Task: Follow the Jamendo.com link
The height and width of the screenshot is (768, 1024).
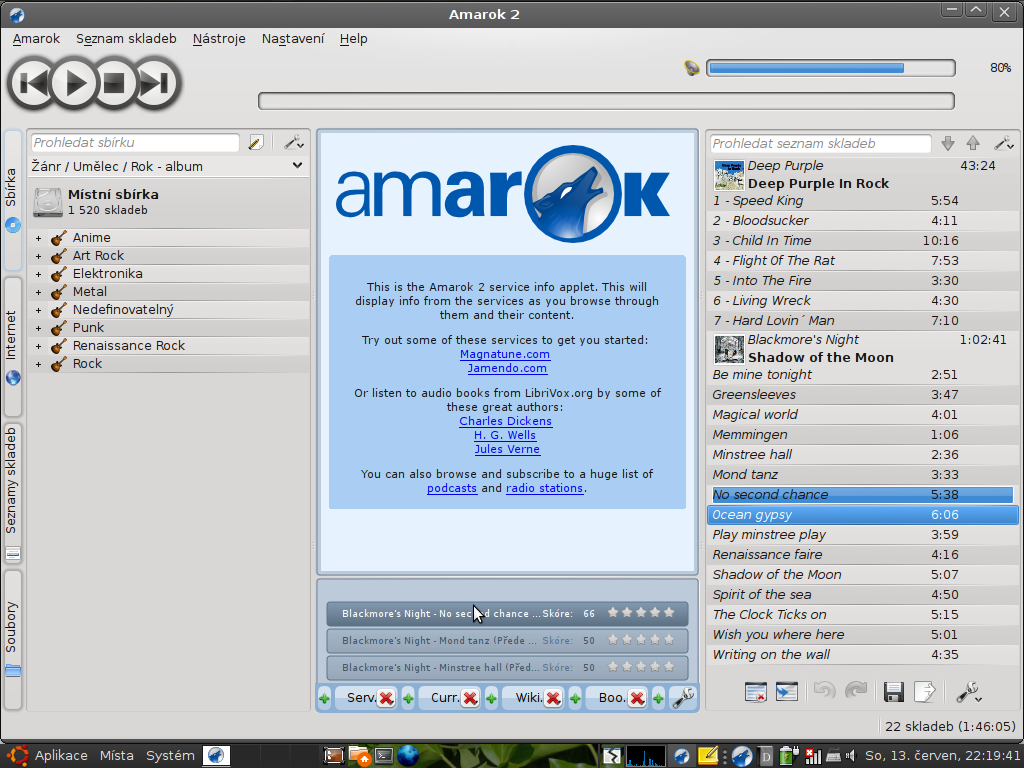Action: pyautogui.click(x=507, y=368)
